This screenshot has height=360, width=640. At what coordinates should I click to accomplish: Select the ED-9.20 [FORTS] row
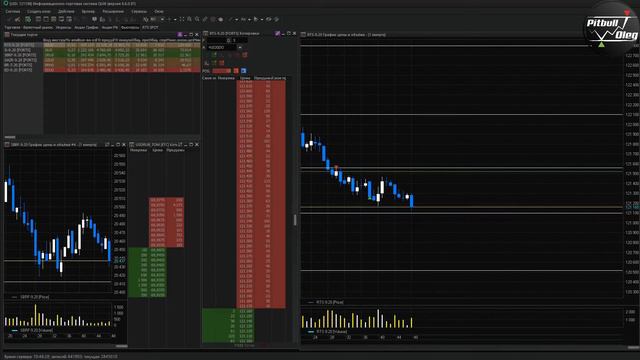[102, 70]
